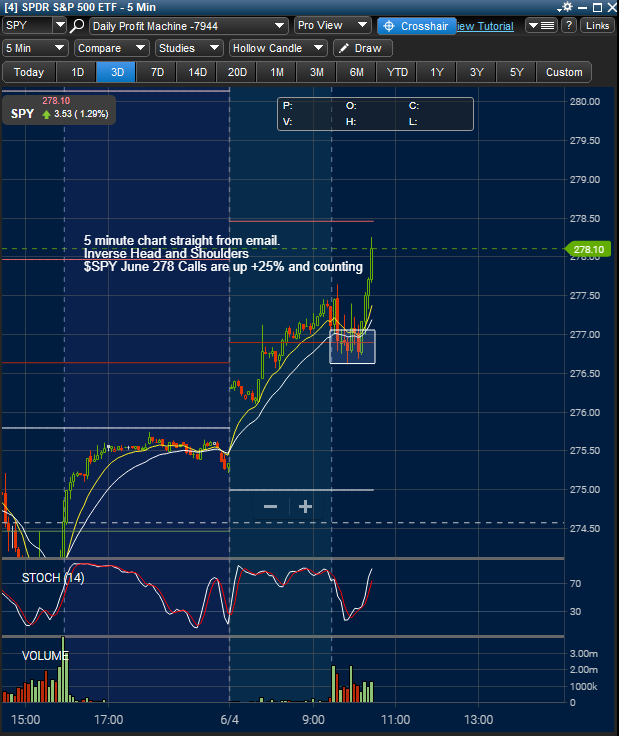Viewport: 619px width, 736px height.
Task: Open the SPY symbol dropdown arrow
Action: [60, 25]
